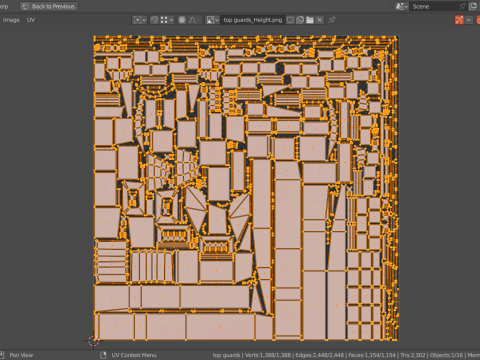
Task: Click the 'Tris:2,302' statistic
Action: click(412, 355)
